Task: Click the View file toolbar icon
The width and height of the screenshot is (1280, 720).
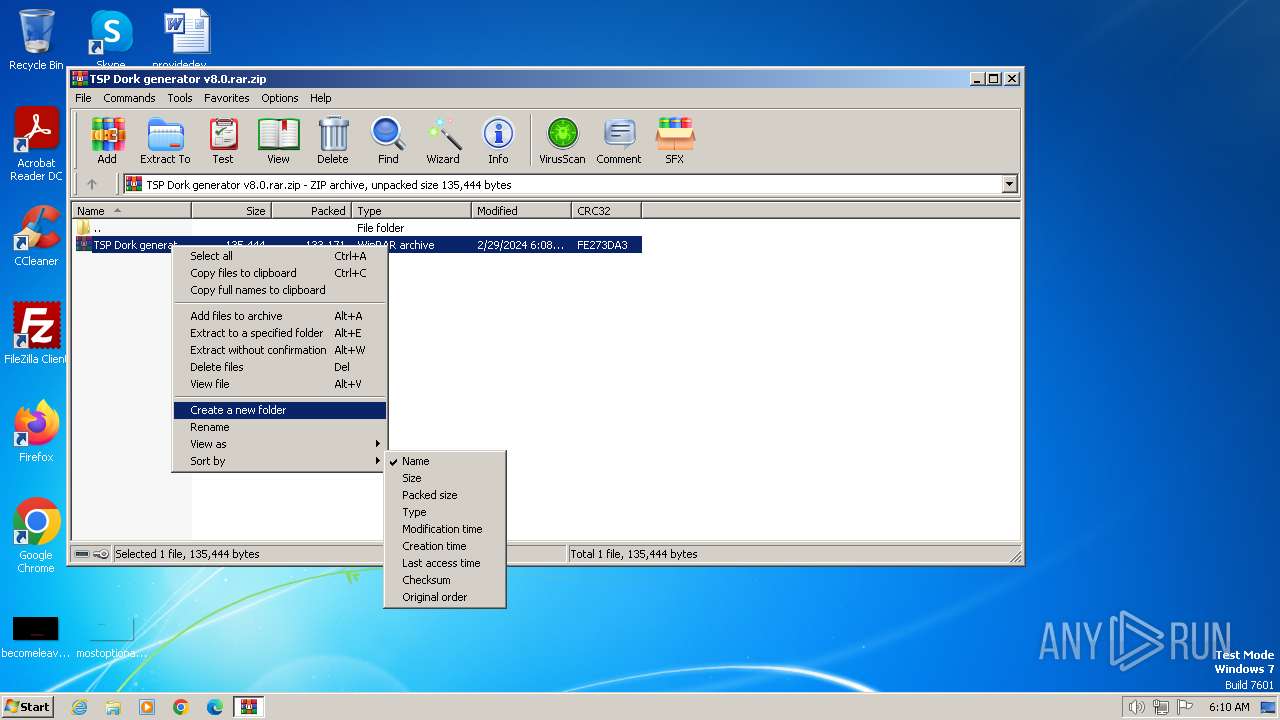Action: 278,140
